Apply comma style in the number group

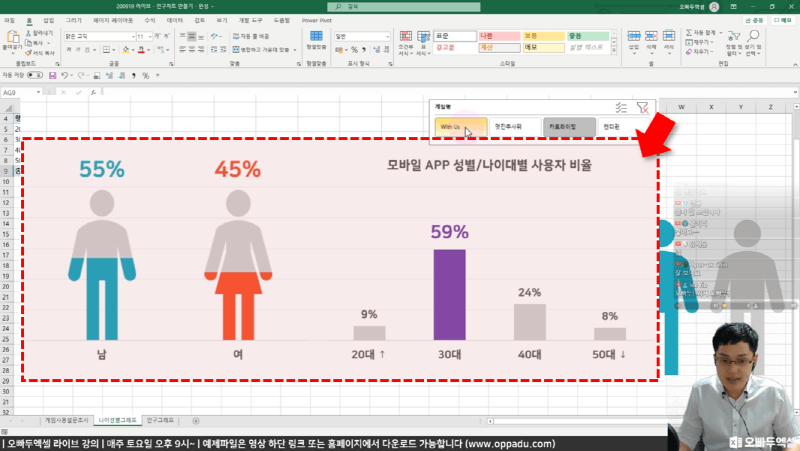(364, 49)
